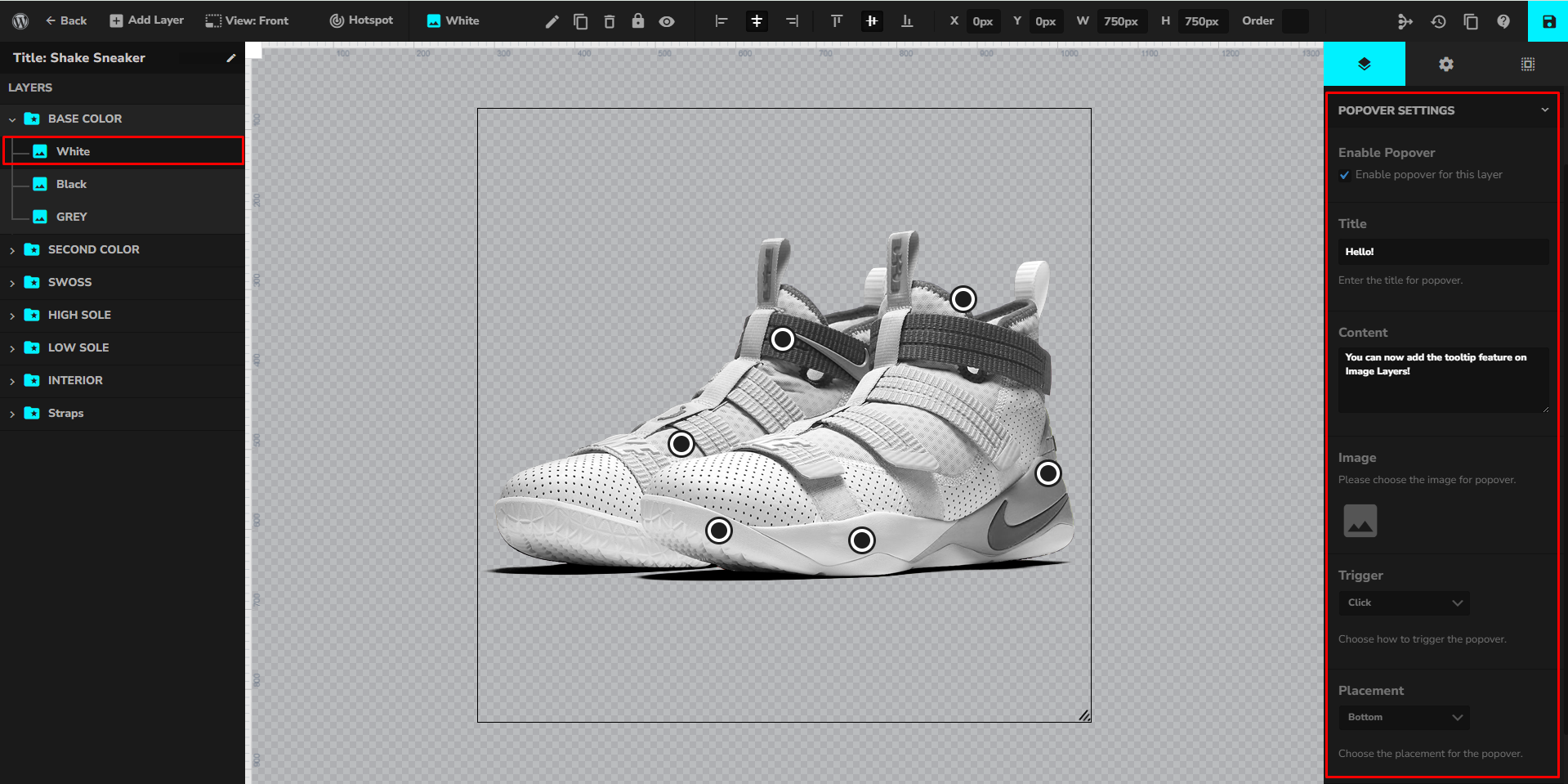Viewport: 1568px width, 784px height.
Task: Click the pencil edit icon in toolbar
Action: click(552, 21)
